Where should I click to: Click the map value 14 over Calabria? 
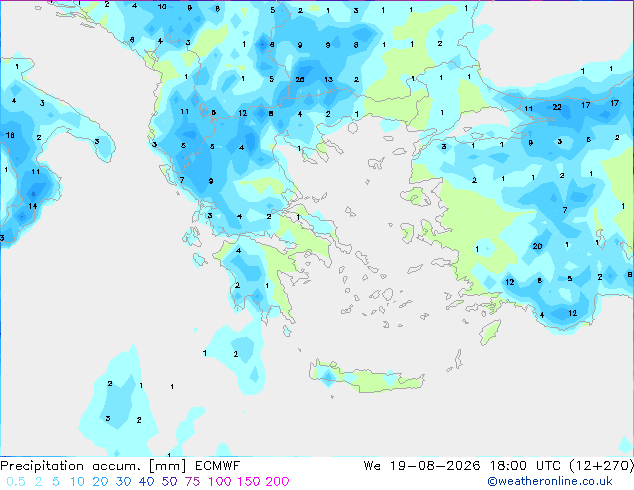point(33,206)
